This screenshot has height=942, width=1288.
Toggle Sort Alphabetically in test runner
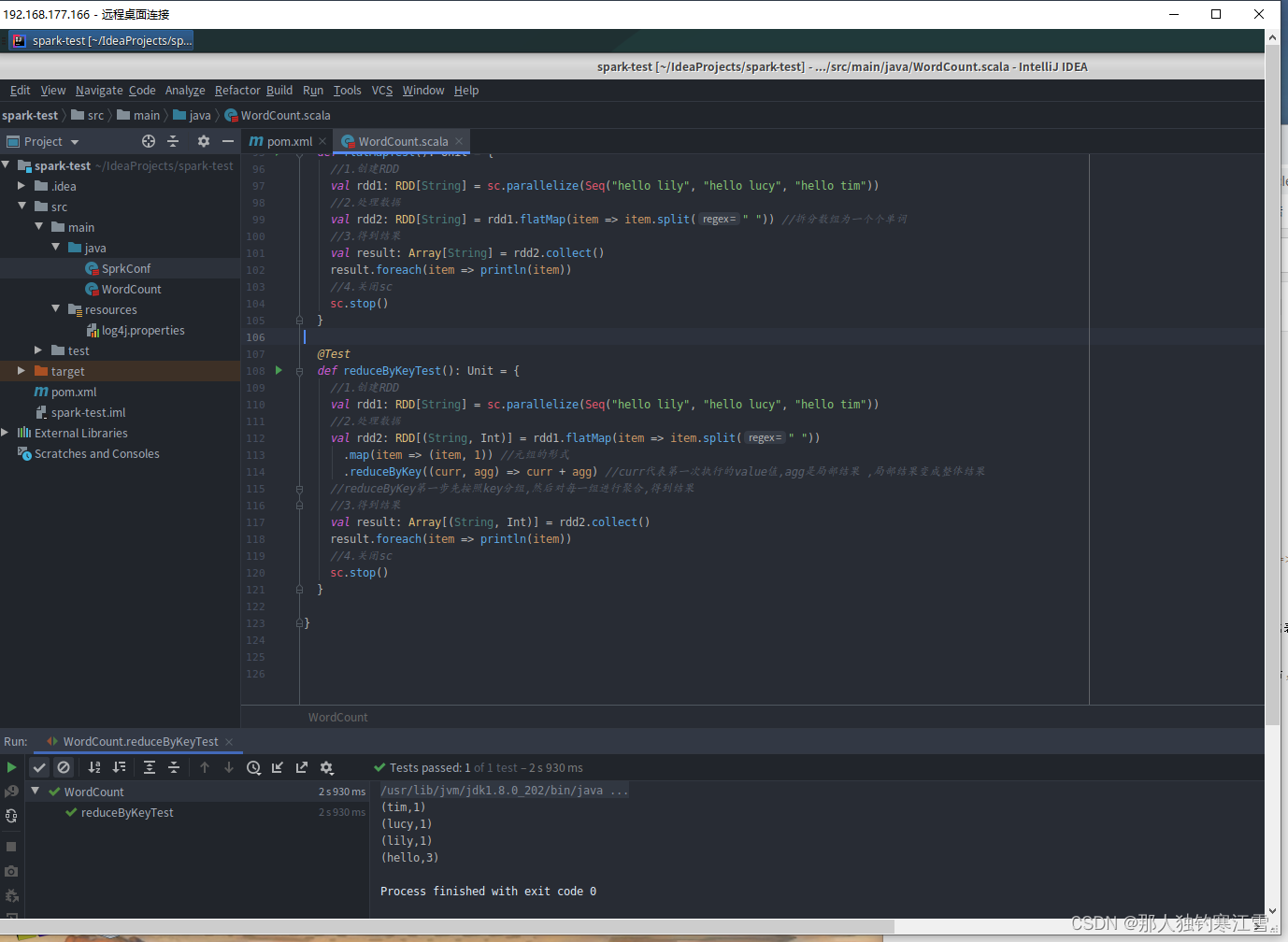click(94, 767)
